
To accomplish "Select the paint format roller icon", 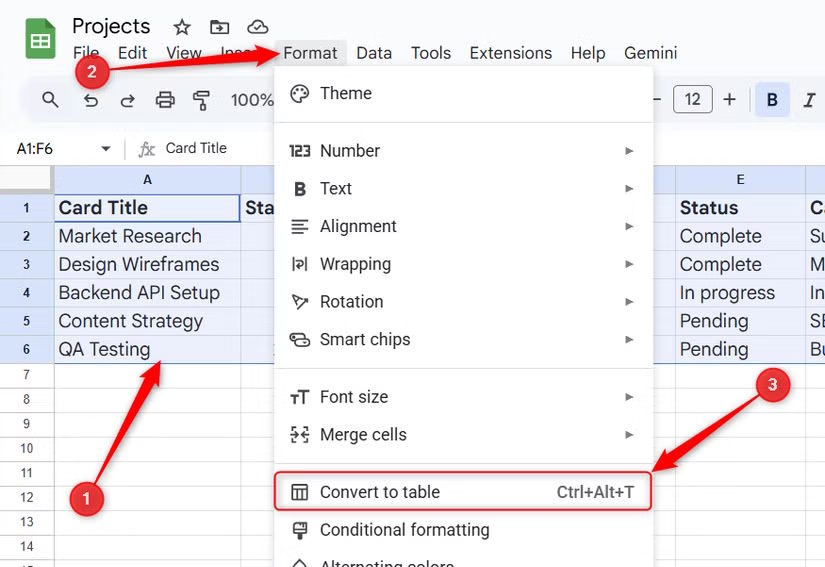I will [201, 100].
